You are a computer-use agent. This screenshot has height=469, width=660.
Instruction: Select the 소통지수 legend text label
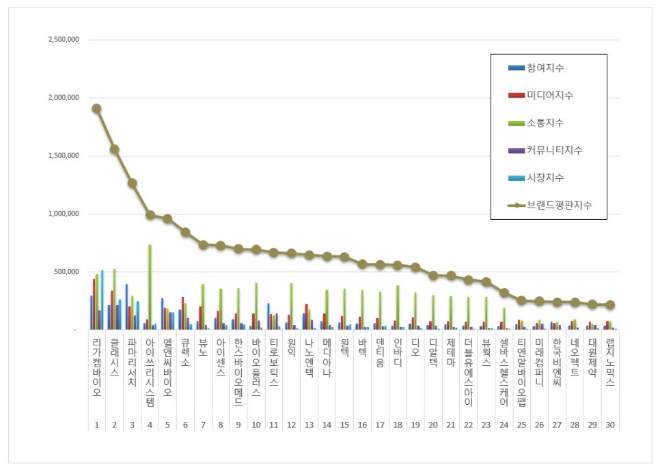pyautogui.click(x=546, y=123)
